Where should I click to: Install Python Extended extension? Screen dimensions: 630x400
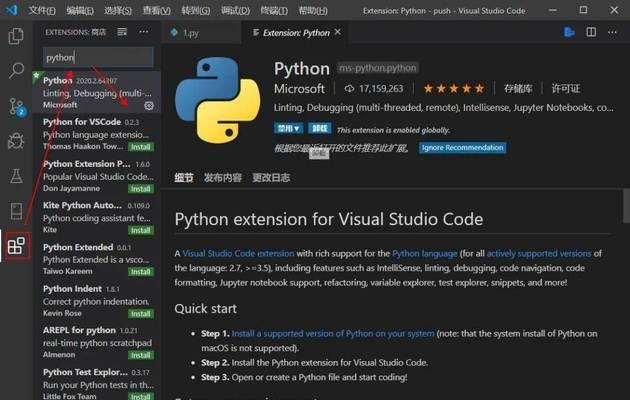(141, 272)
